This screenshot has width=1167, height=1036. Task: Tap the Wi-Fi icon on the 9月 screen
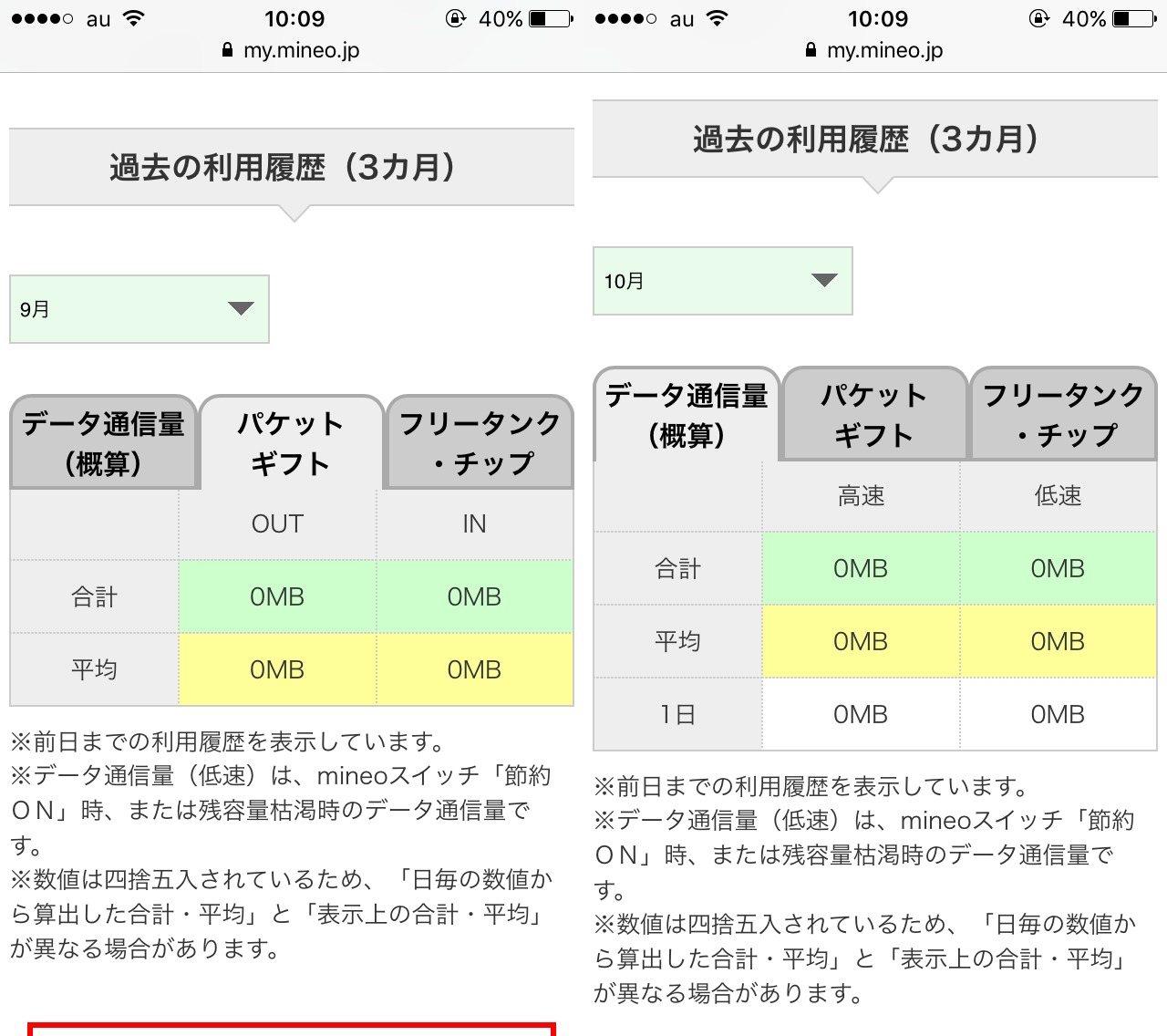coord(133,18)
